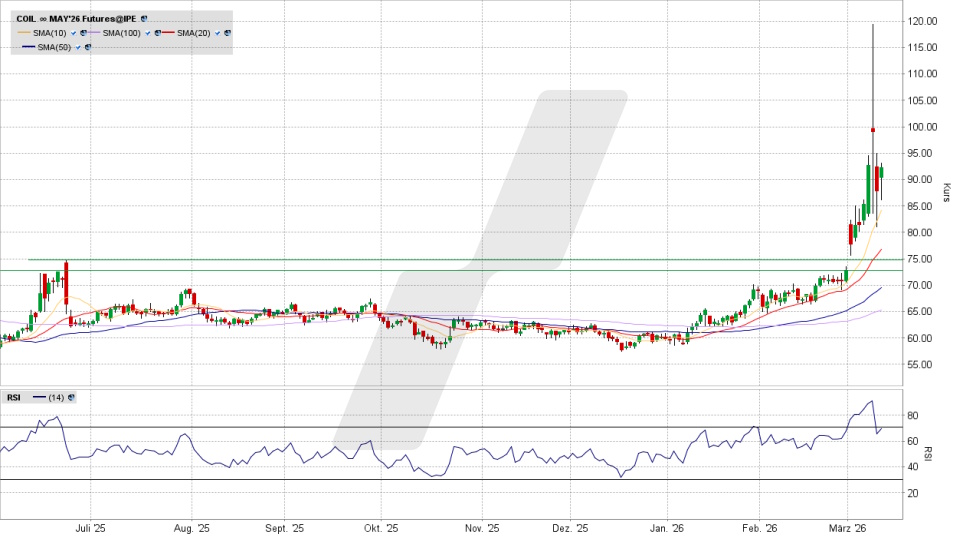Select the red SMA(20) line color swatch
This screenshot has width=960, height=540.
tap(170, 33)
